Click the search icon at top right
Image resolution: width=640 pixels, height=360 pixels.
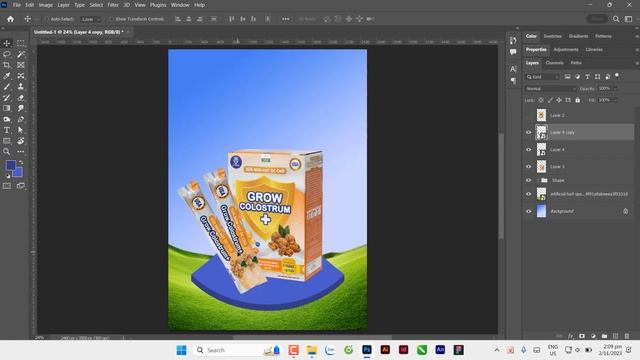[616, 19]
